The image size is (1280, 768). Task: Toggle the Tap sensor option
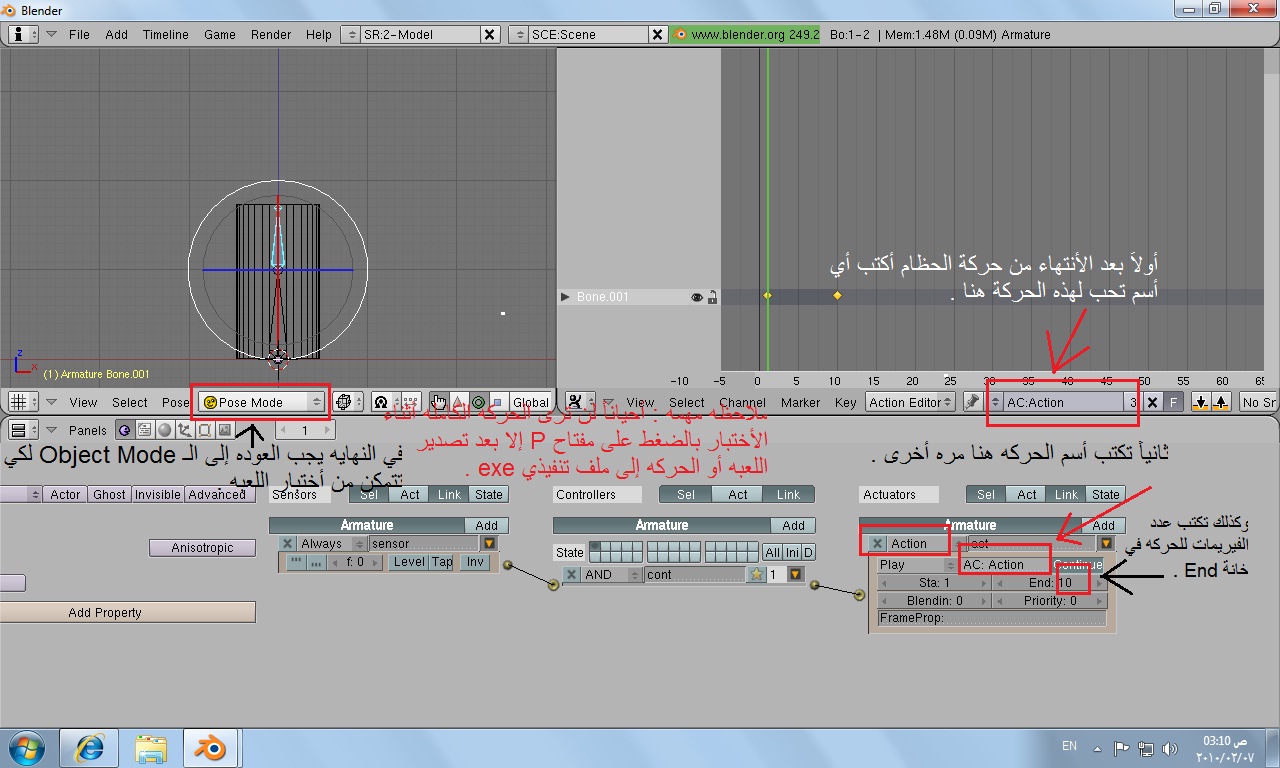442,562
